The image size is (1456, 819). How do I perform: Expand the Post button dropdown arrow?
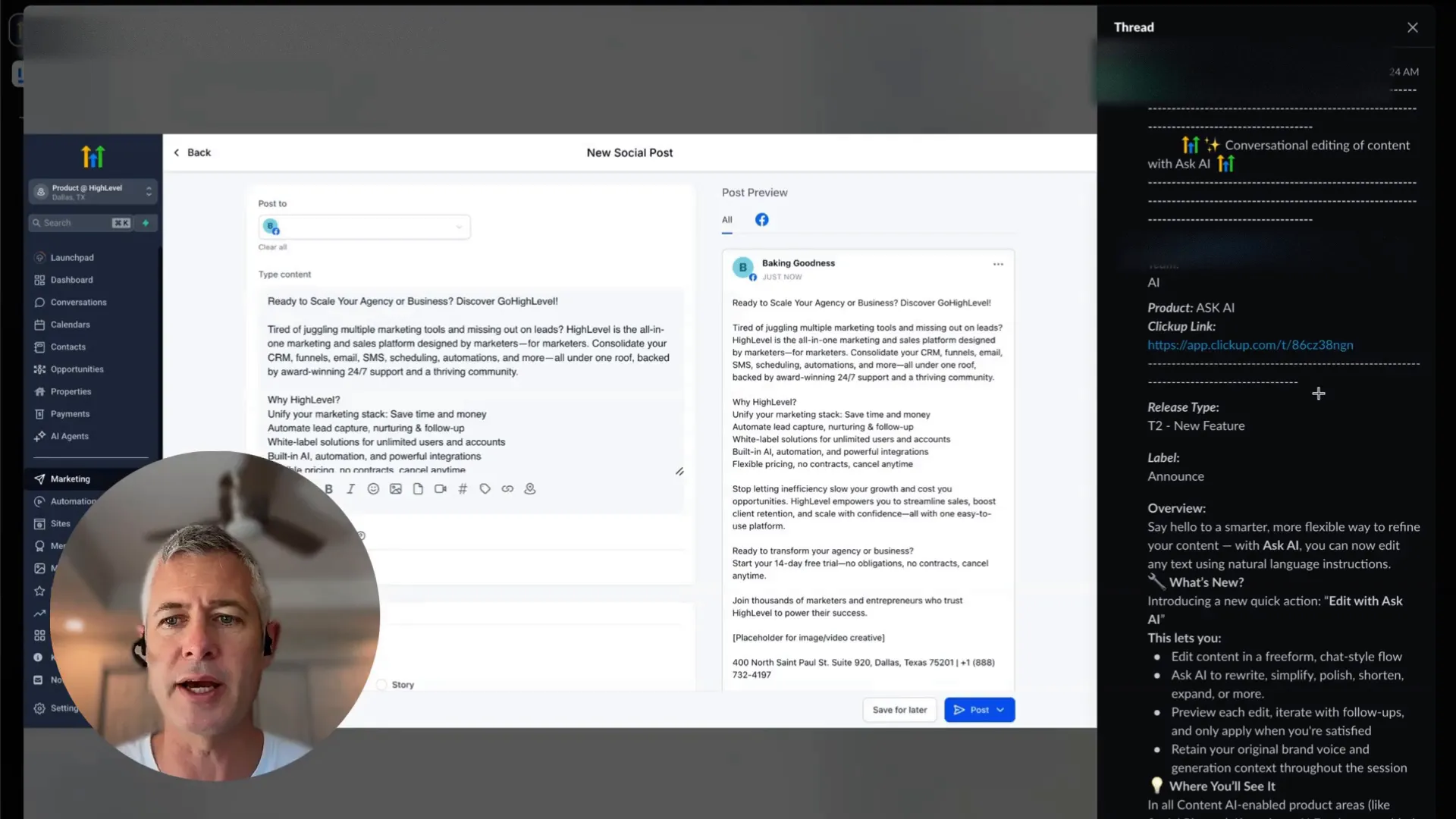[1001, 710]
